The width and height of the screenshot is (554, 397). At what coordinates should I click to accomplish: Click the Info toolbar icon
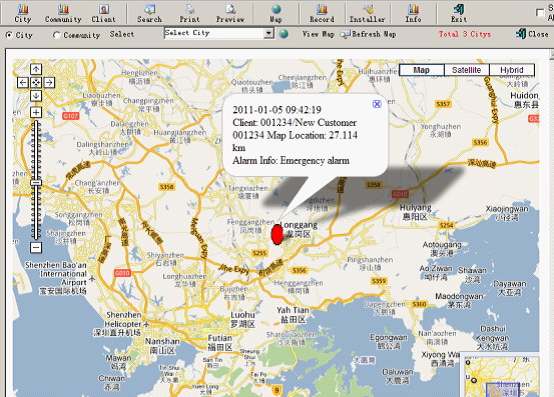point(413,13)
